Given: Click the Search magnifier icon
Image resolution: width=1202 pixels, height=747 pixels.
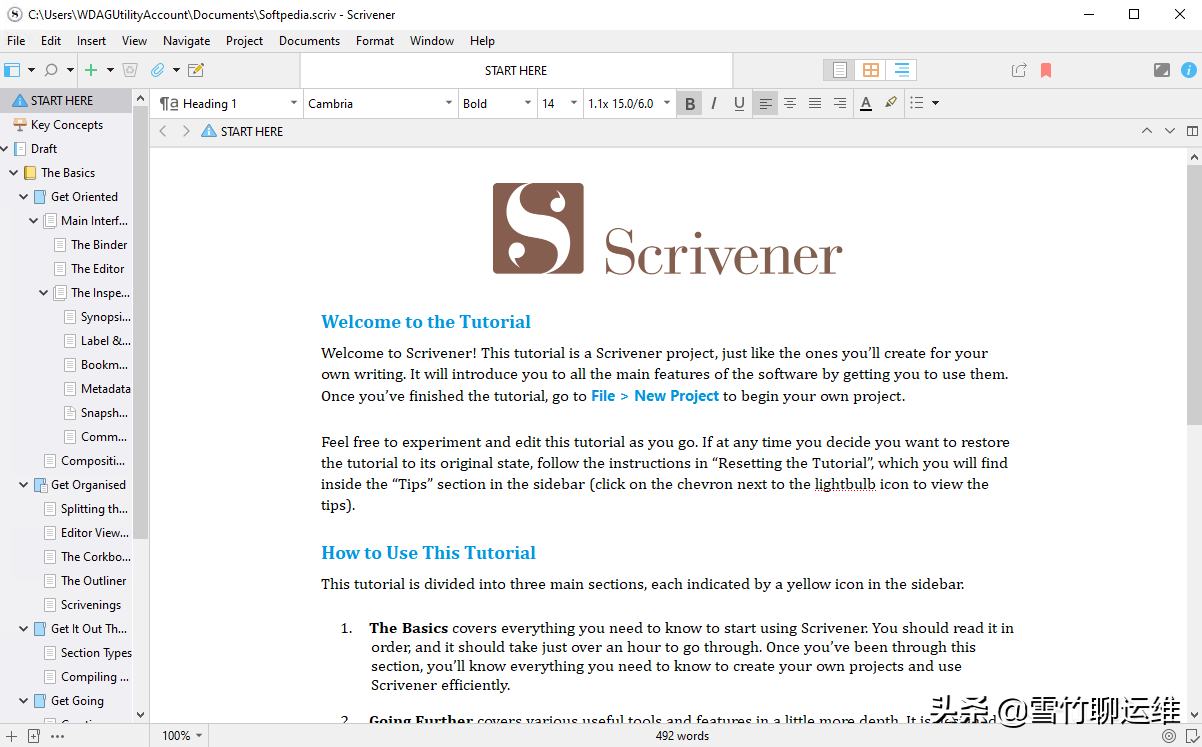Looking at the screenshot, I should click(x=52, y=70).
